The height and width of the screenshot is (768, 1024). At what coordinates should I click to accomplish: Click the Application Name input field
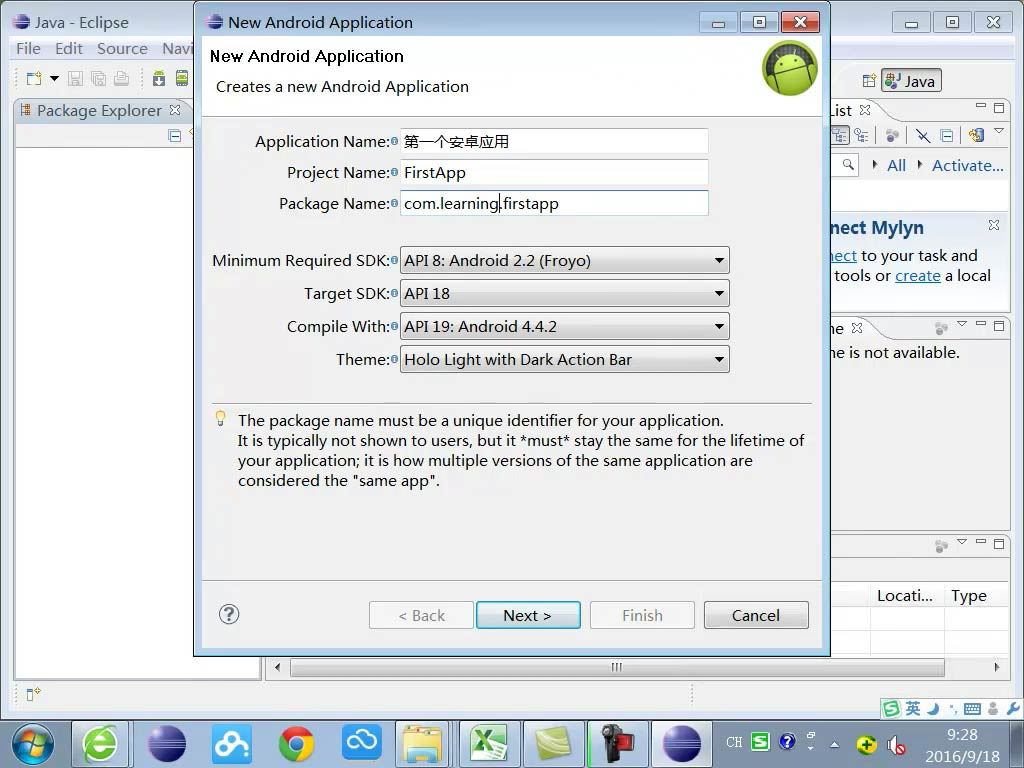554,142
